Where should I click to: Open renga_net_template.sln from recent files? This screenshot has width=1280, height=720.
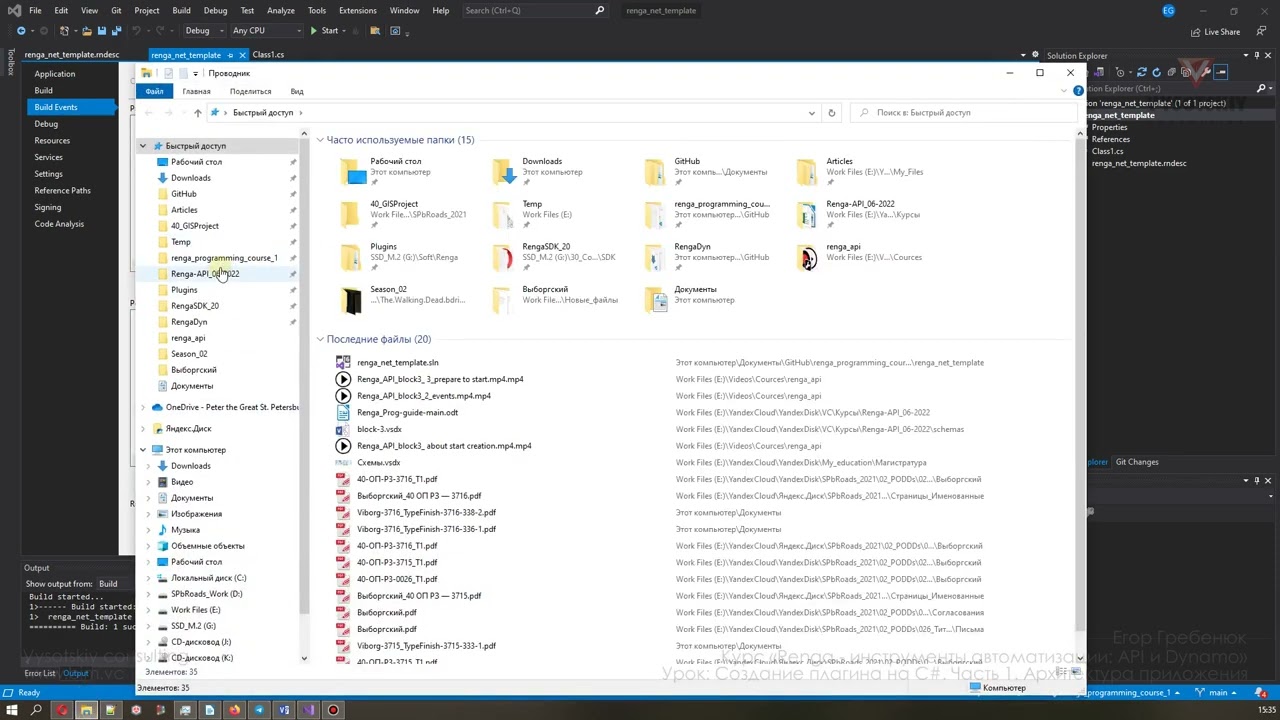397,363
